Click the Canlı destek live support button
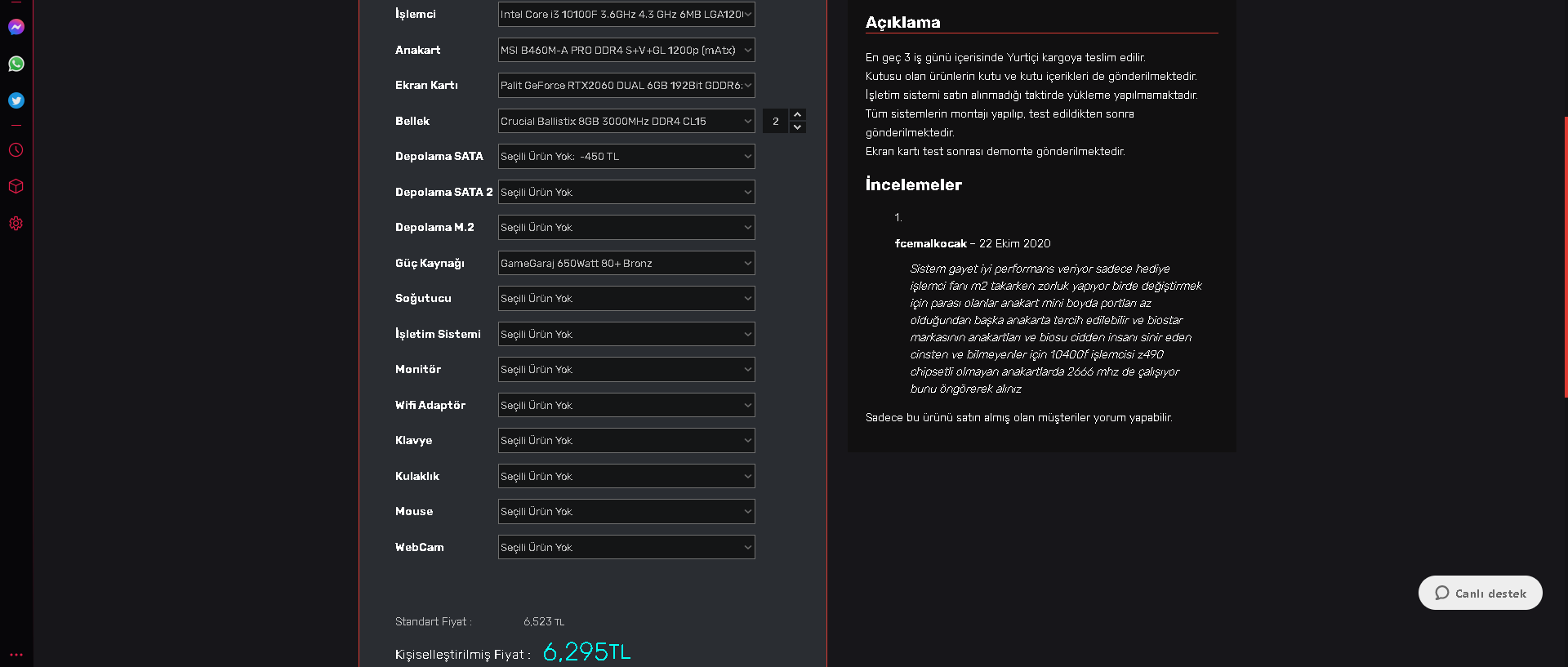This screenshot has height=667, width=1568. coord(1480,594)
